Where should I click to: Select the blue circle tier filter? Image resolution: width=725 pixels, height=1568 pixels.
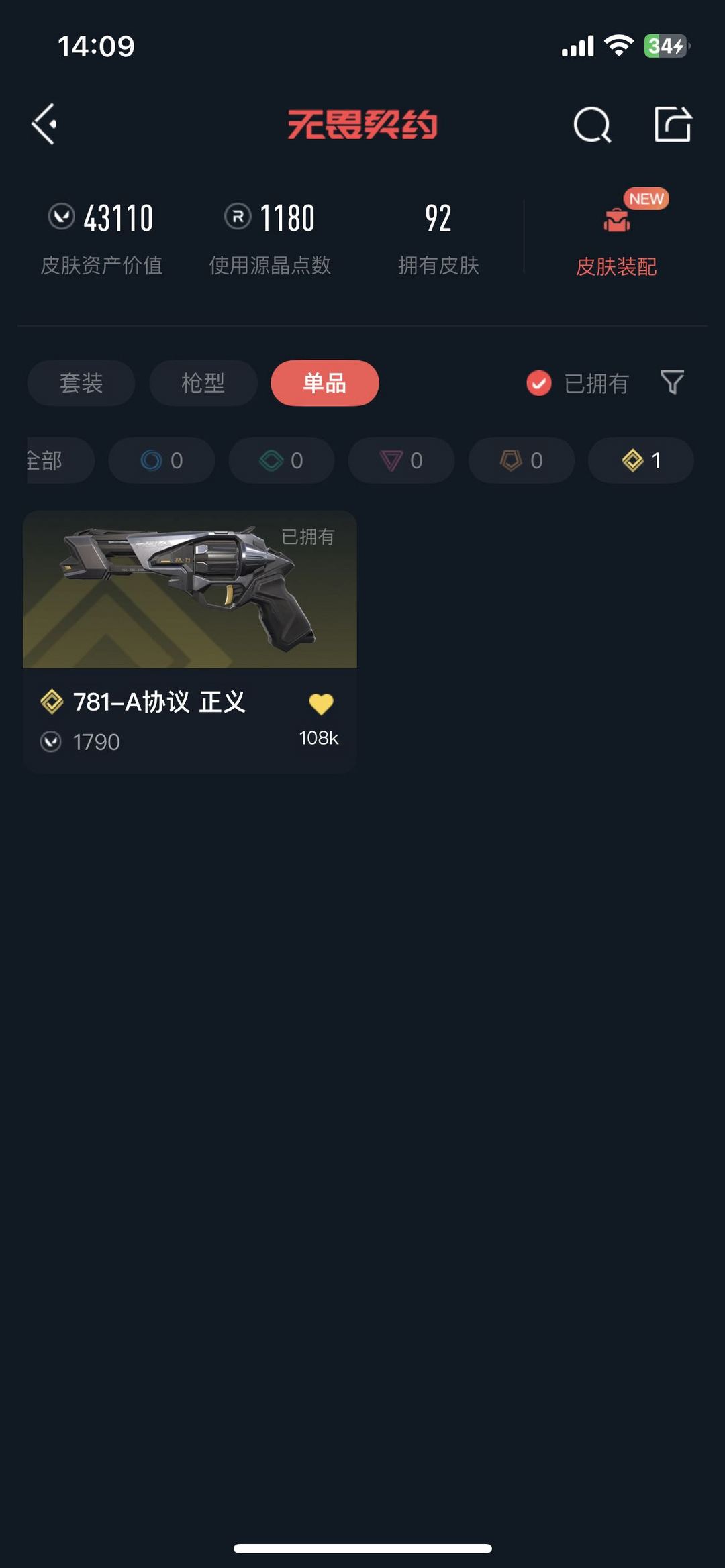tap(162, 460)
